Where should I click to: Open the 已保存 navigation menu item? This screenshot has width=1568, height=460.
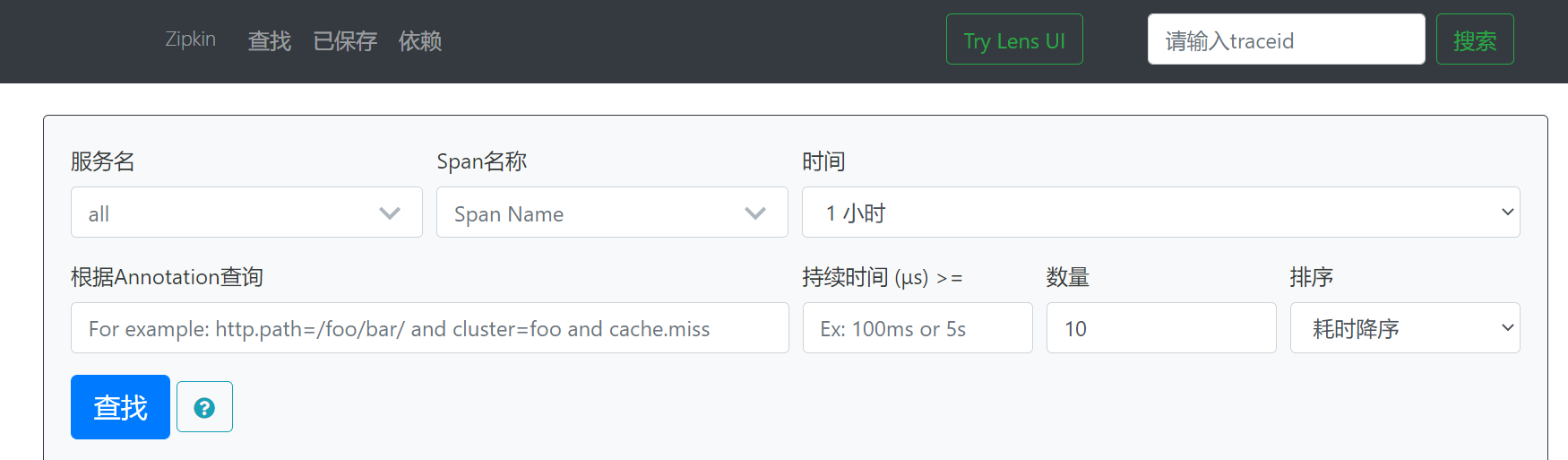pyautogui.click(x=345, y=41)
